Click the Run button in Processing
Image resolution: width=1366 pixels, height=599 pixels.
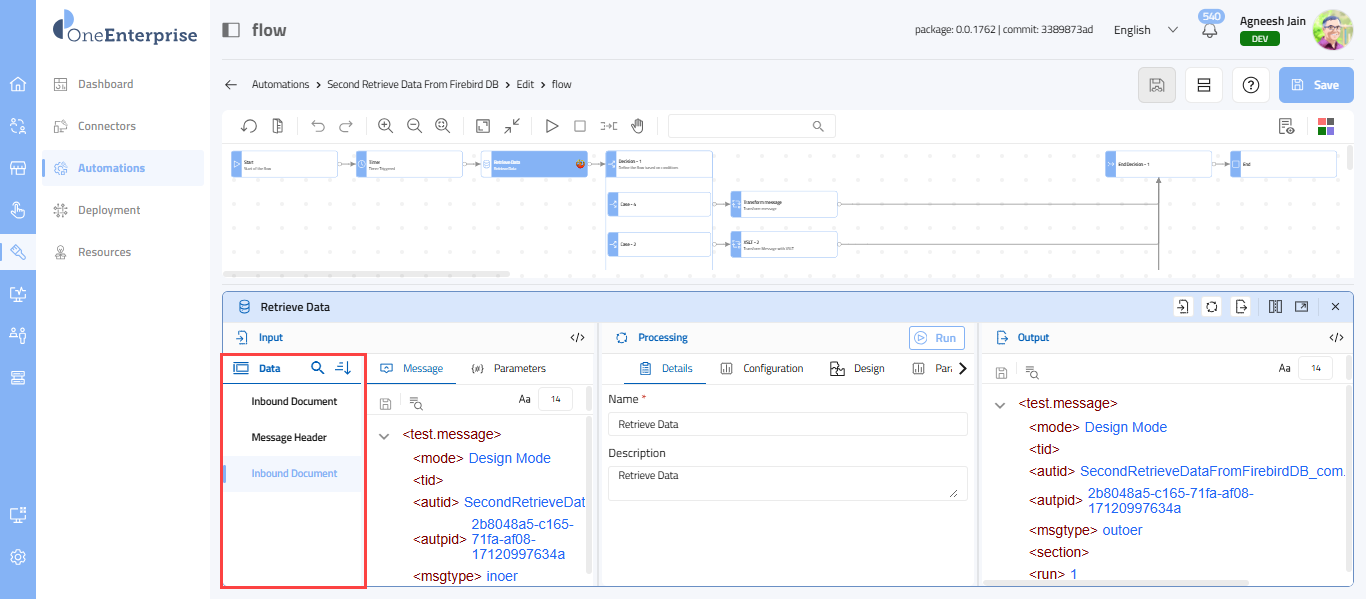pyautogui.click(x=937, y=338)
